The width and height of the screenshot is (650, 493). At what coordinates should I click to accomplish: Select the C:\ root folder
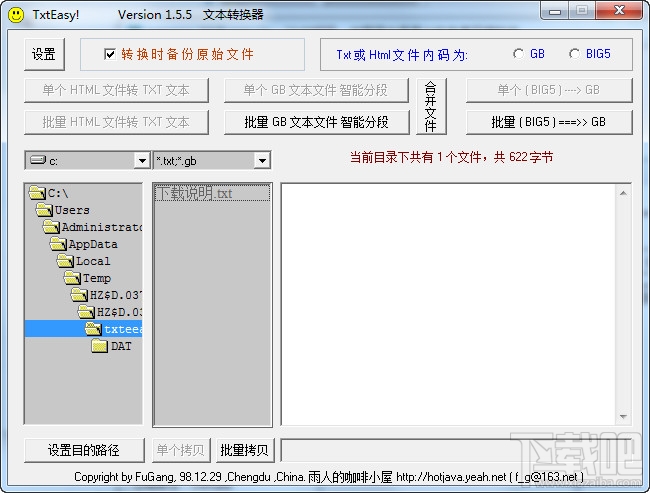pyautogui.click(x=58, y=193)
